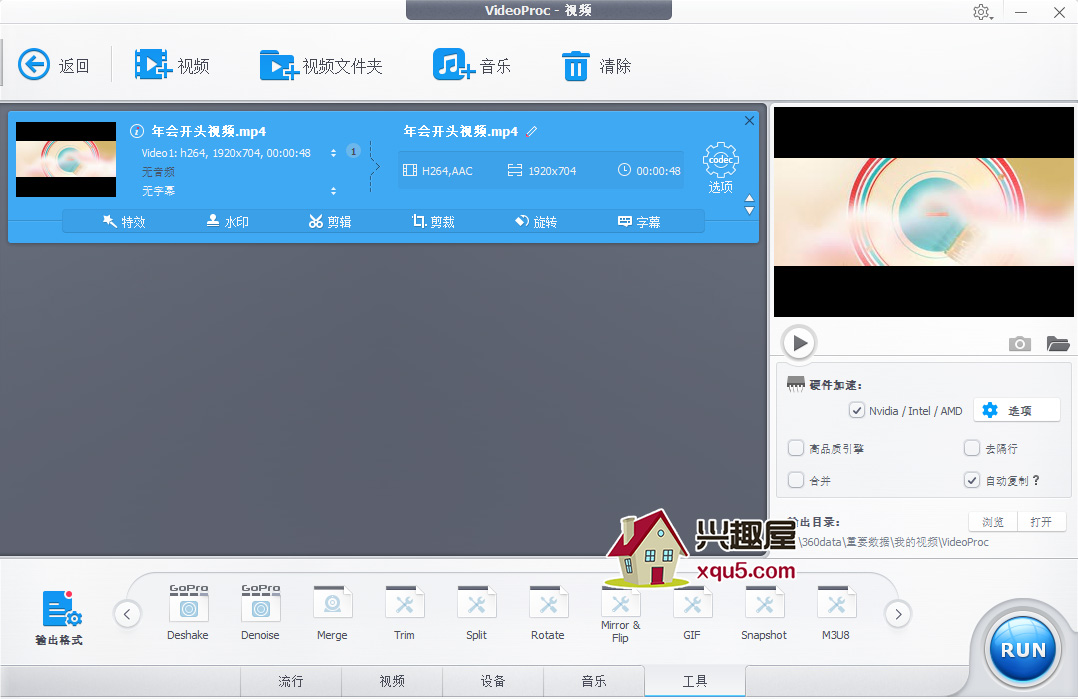
Task: Select the Split tool
Action: click(x=476, y=612)
